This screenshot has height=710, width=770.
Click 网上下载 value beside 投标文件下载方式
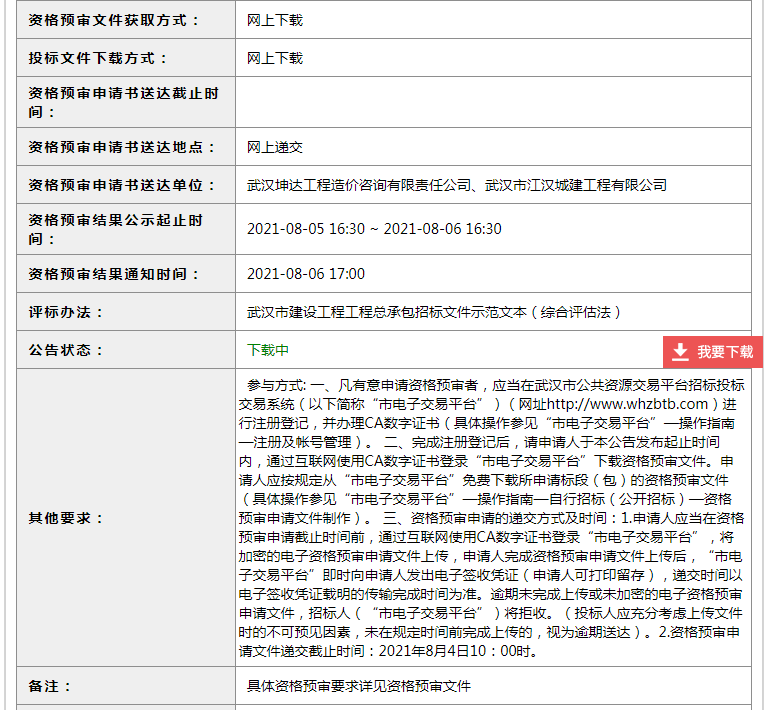tap(275, 58)
